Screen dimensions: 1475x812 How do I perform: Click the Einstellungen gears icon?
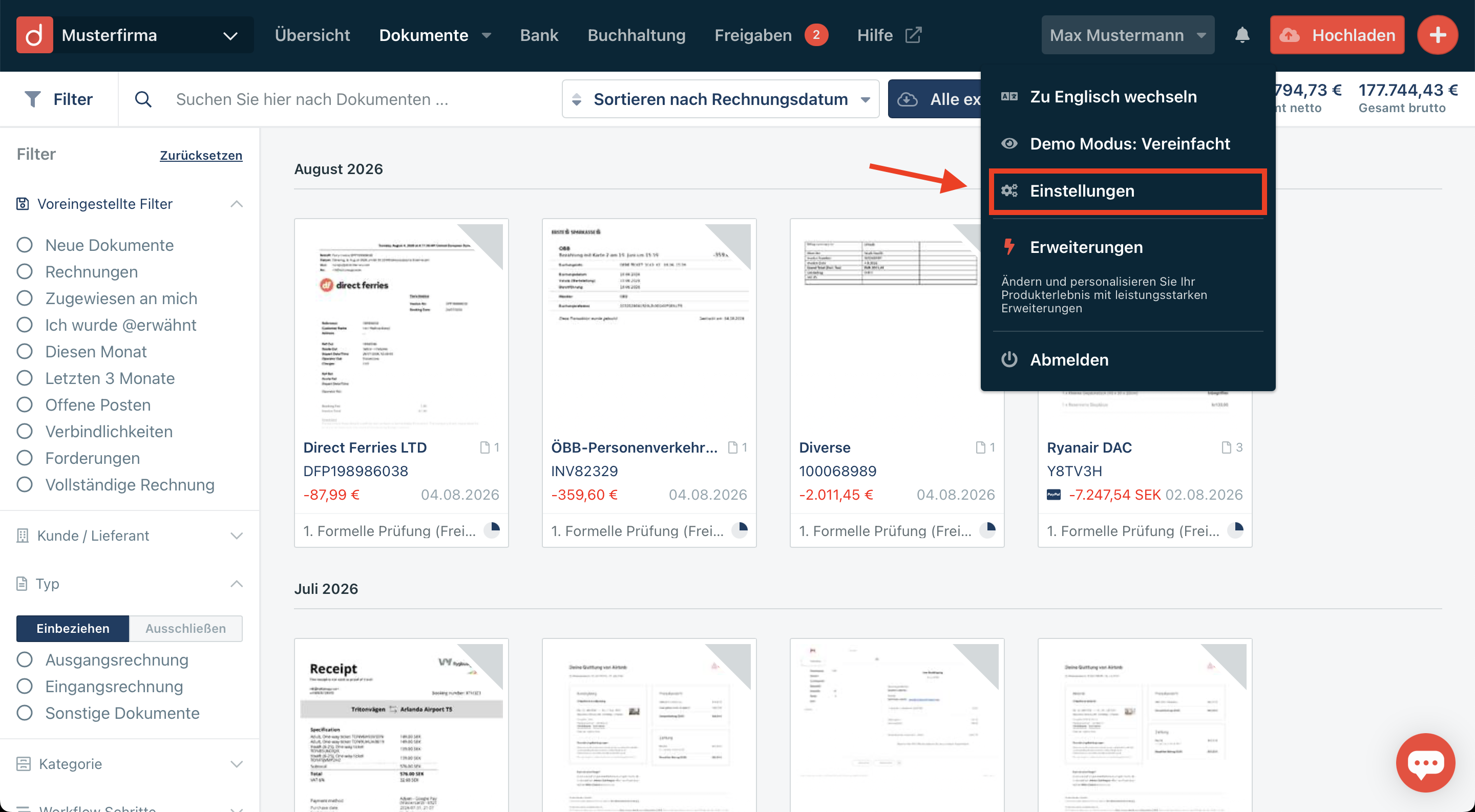point(1009,190)
